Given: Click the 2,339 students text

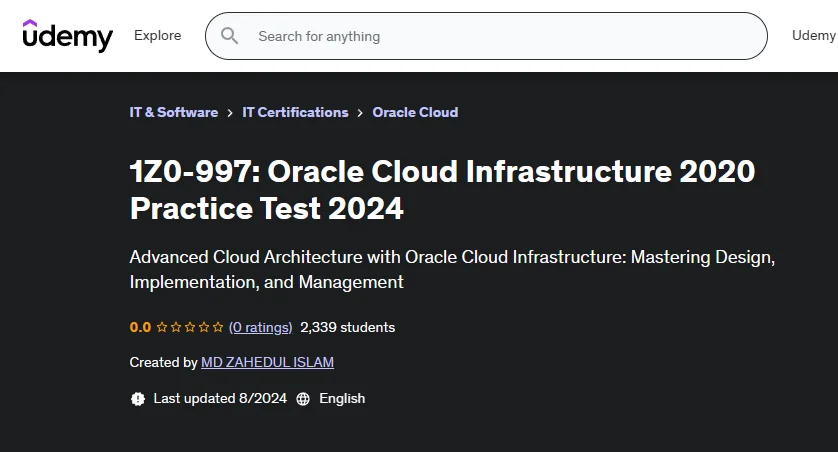Looking at the screenshot, I should click(x=347, y=327).
